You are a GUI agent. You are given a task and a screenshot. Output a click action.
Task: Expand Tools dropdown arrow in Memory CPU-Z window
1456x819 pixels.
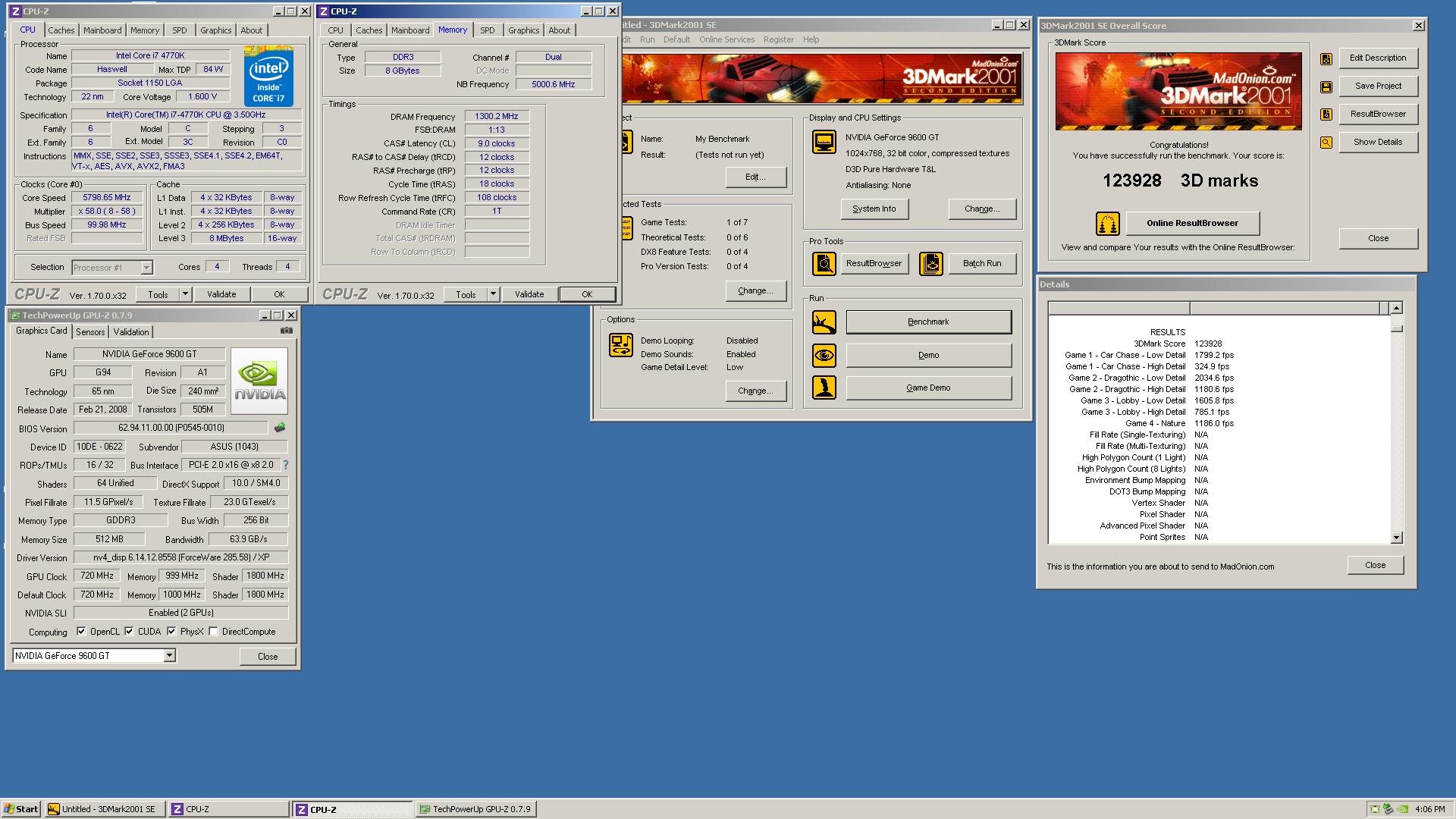coord(493,294)
